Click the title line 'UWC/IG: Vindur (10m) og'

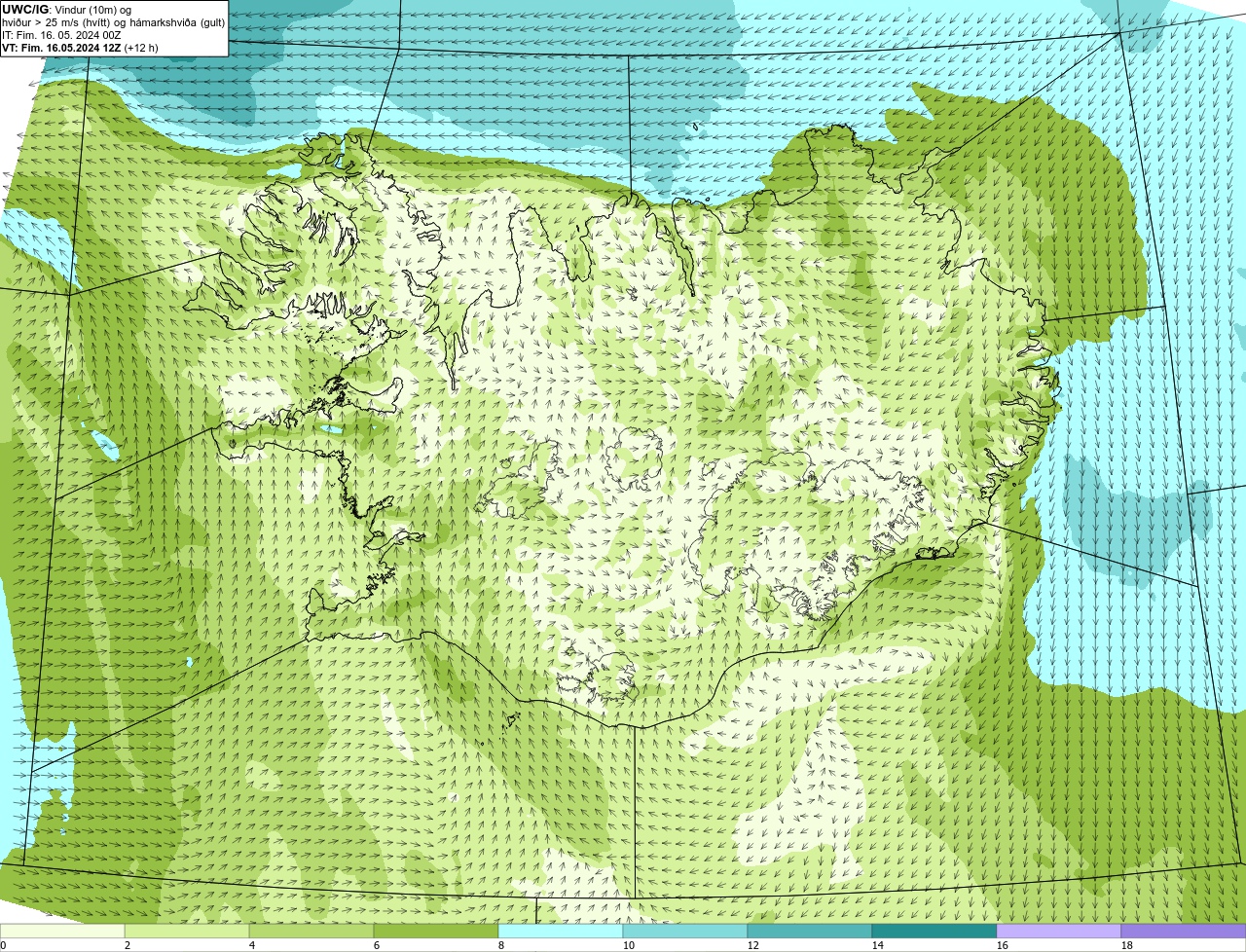(67, 9)
